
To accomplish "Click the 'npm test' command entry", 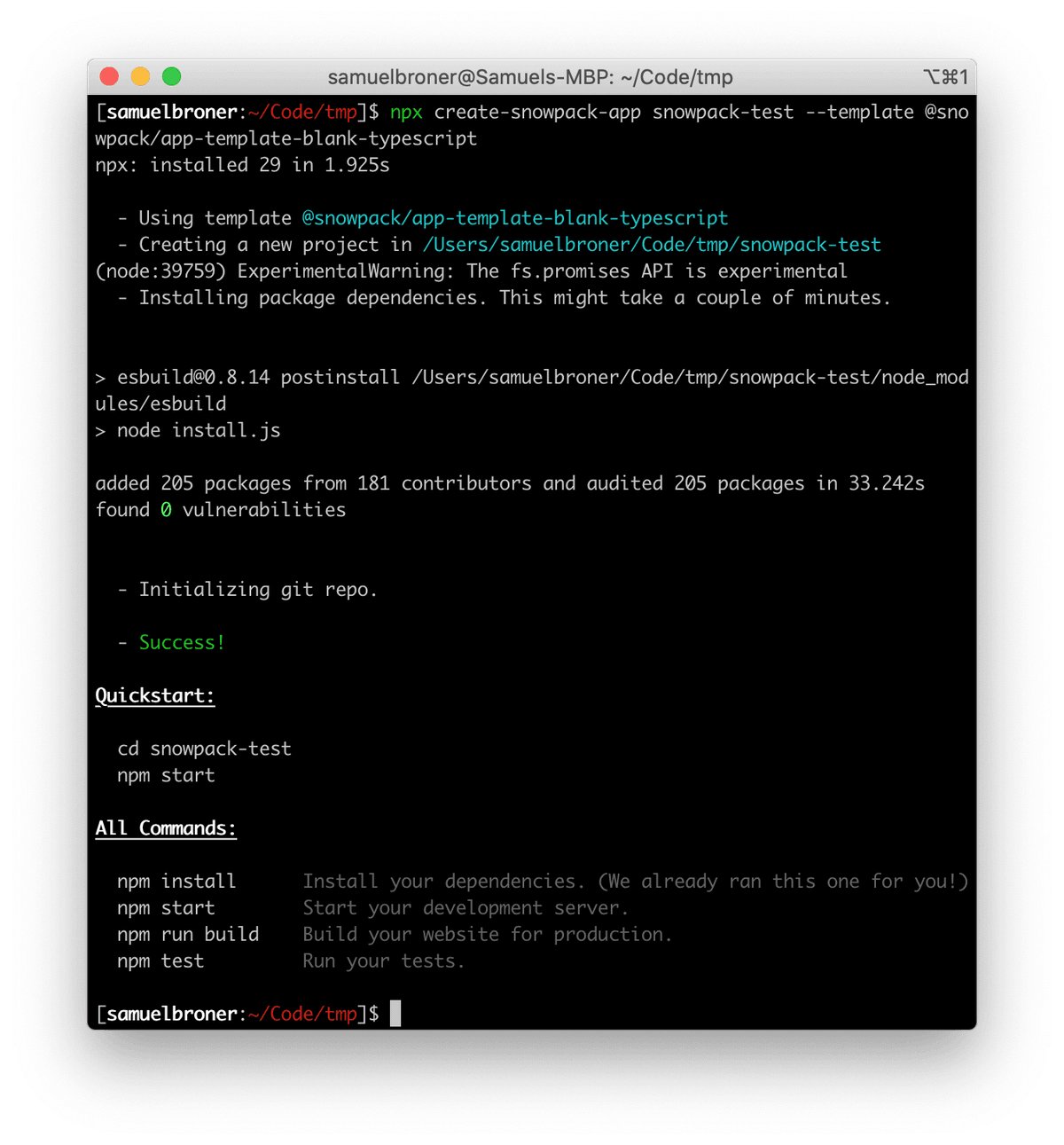I will click(160, 961).
